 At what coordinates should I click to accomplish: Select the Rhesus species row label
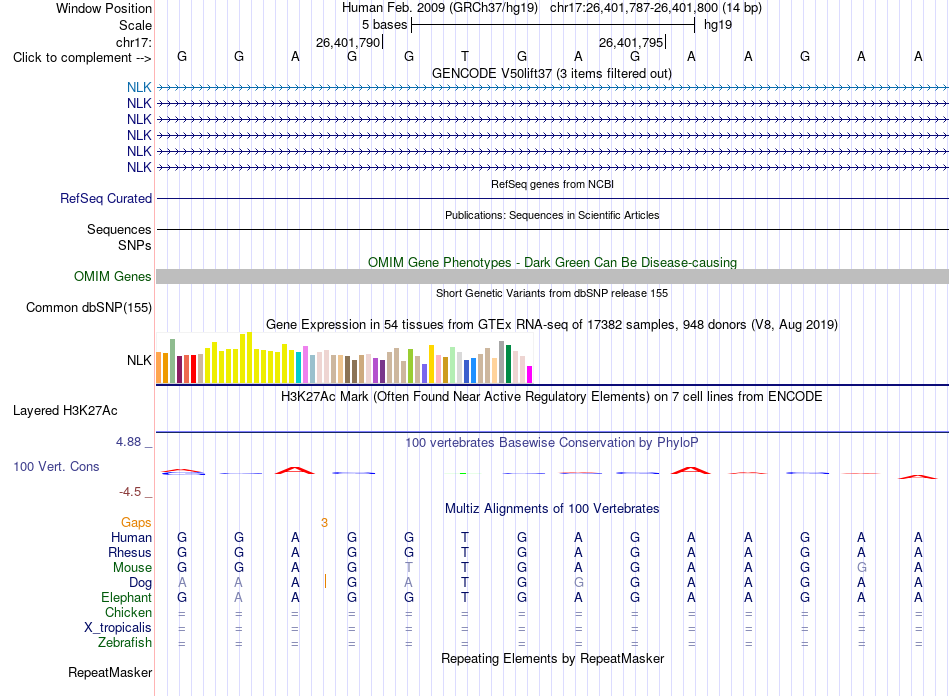[130, 552]
